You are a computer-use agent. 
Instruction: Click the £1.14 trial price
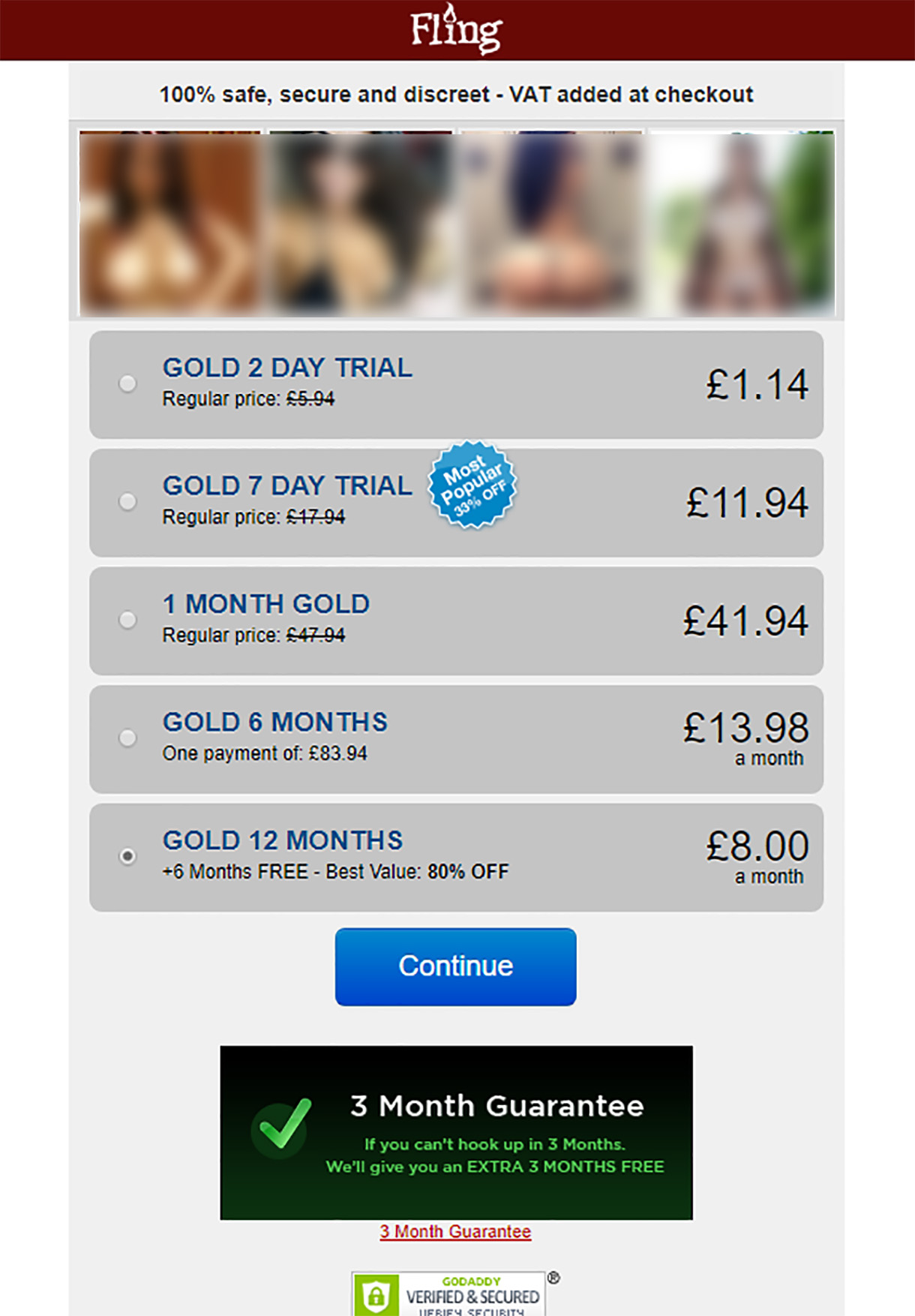756,385
